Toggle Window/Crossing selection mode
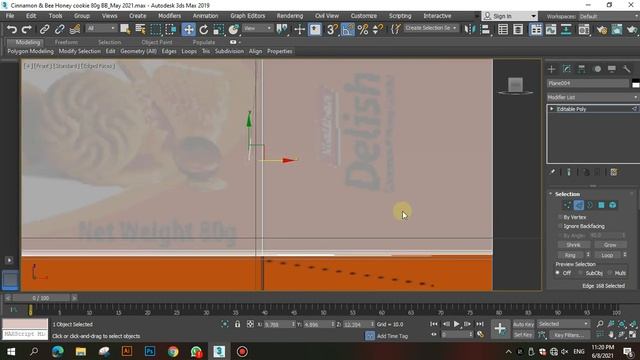This screenshot has height=360, width=640. 171,29
